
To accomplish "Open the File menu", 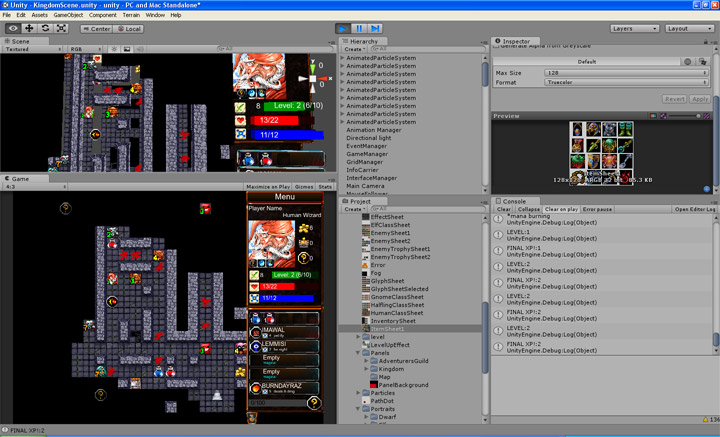I will click(6, 15).
